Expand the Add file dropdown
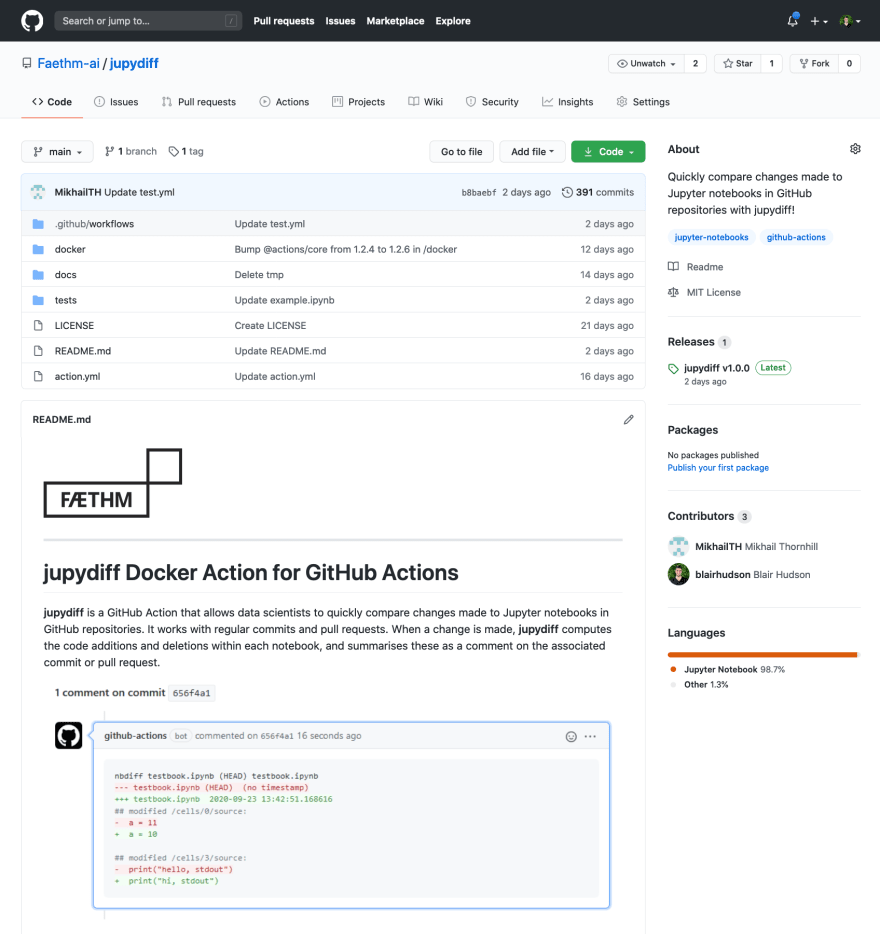Image resolution: width=880 pixels, height=934 pixels. point(532,152)
